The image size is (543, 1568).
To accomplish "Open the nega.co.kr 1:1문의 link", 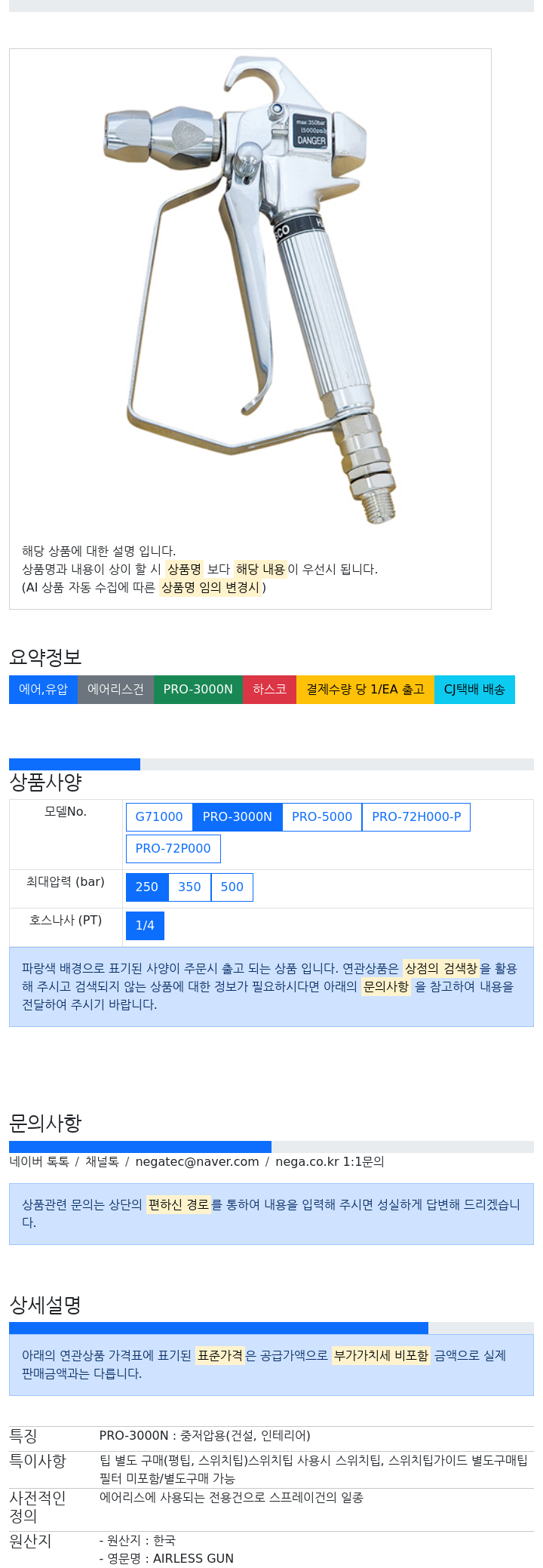I will (x=330, y=1161).
